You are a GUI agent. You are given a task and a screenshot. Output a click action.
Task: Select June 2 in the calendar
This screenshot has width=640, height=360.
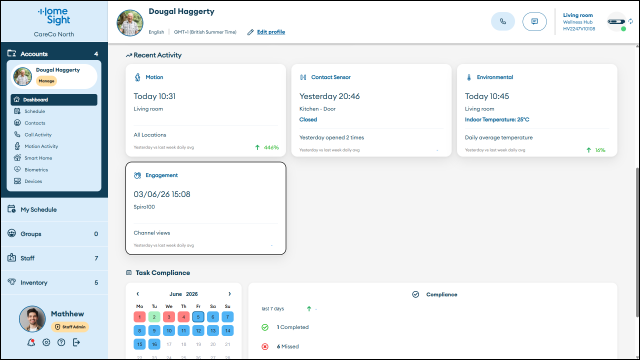[154, 317]
